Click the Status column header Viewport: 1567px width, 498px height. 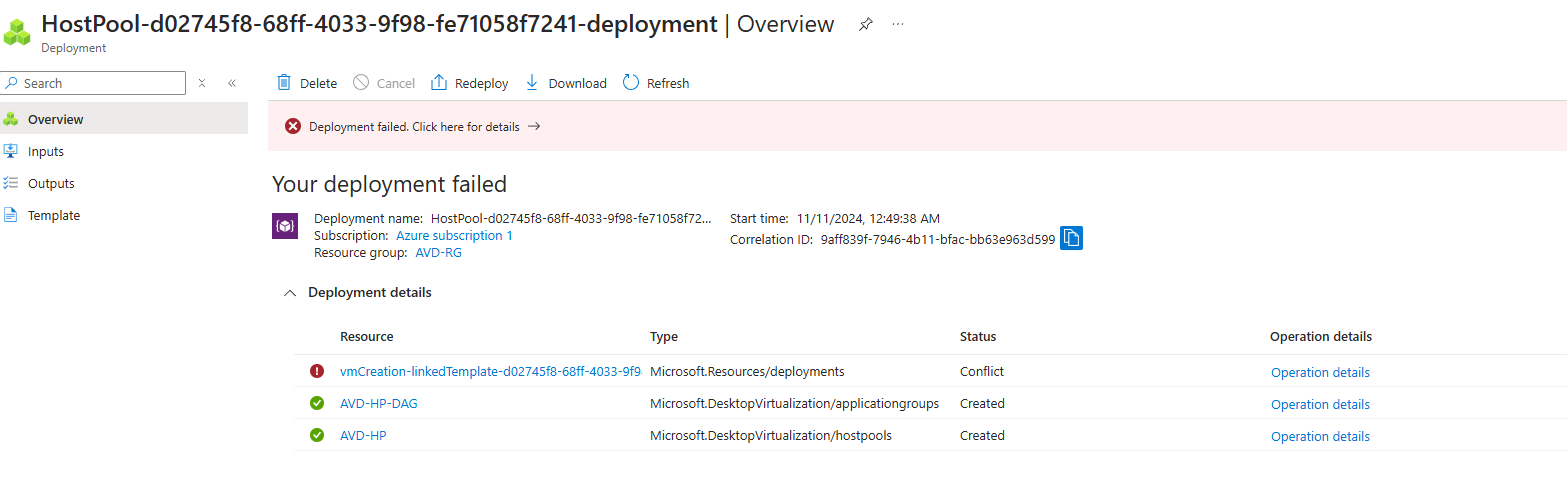point(978,336)
